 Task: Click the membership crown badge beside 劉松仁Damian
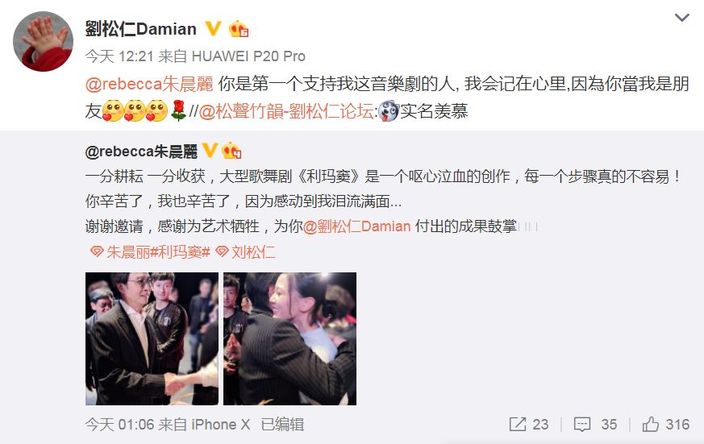coord(238,29)
